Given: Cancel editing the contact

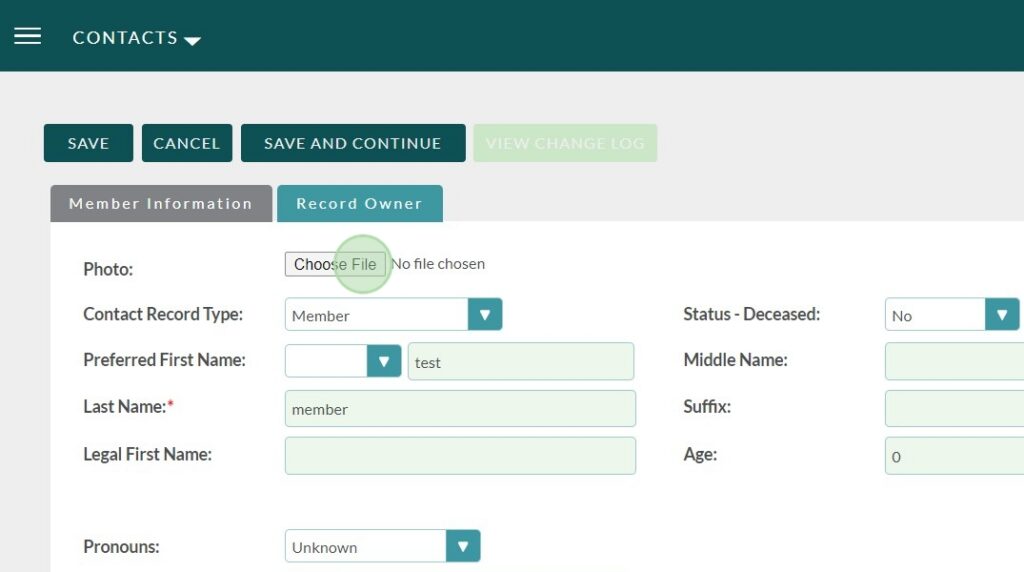Looking at the screenshot, I should click(186, 143).
